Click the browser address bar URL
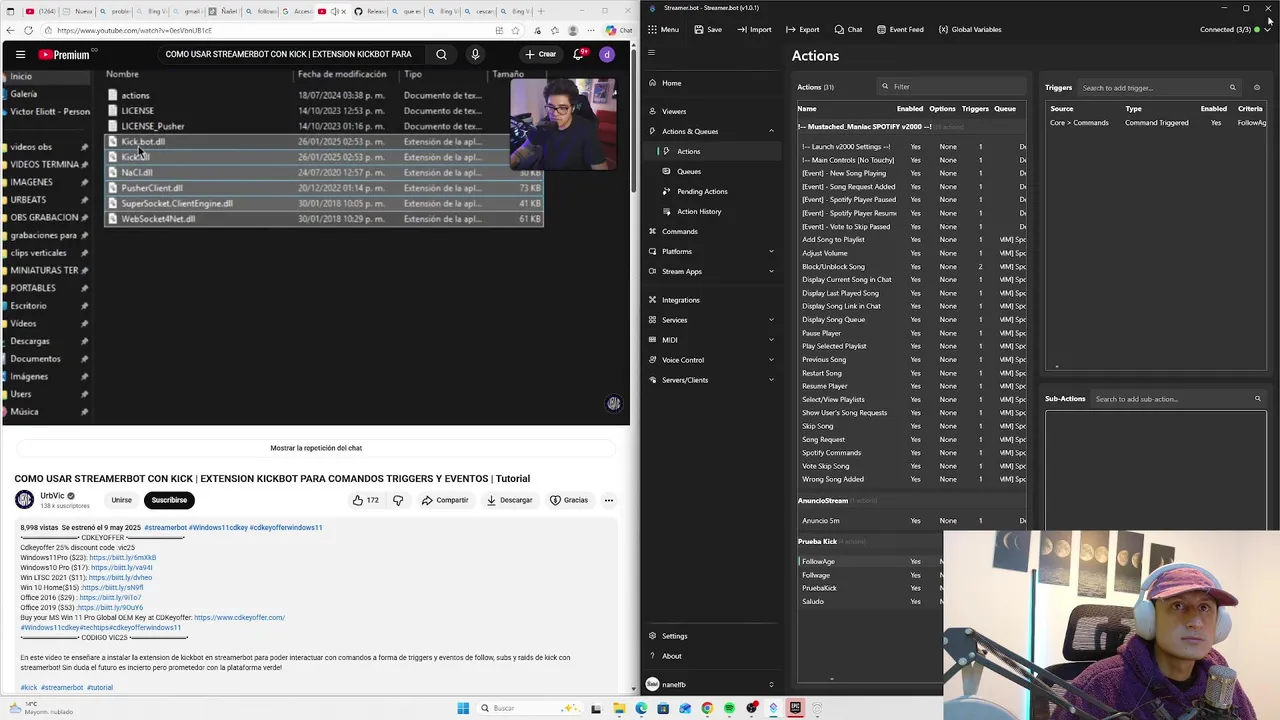This screenshot has height=720, width=1280. point(134,31)
